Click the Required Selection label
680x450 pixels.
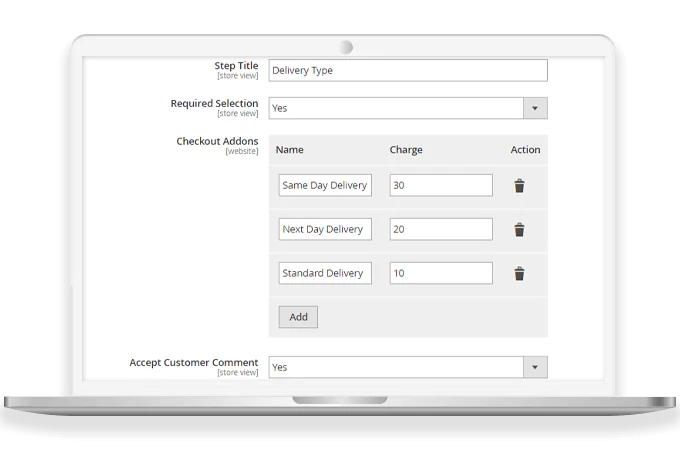pos(214,103)
